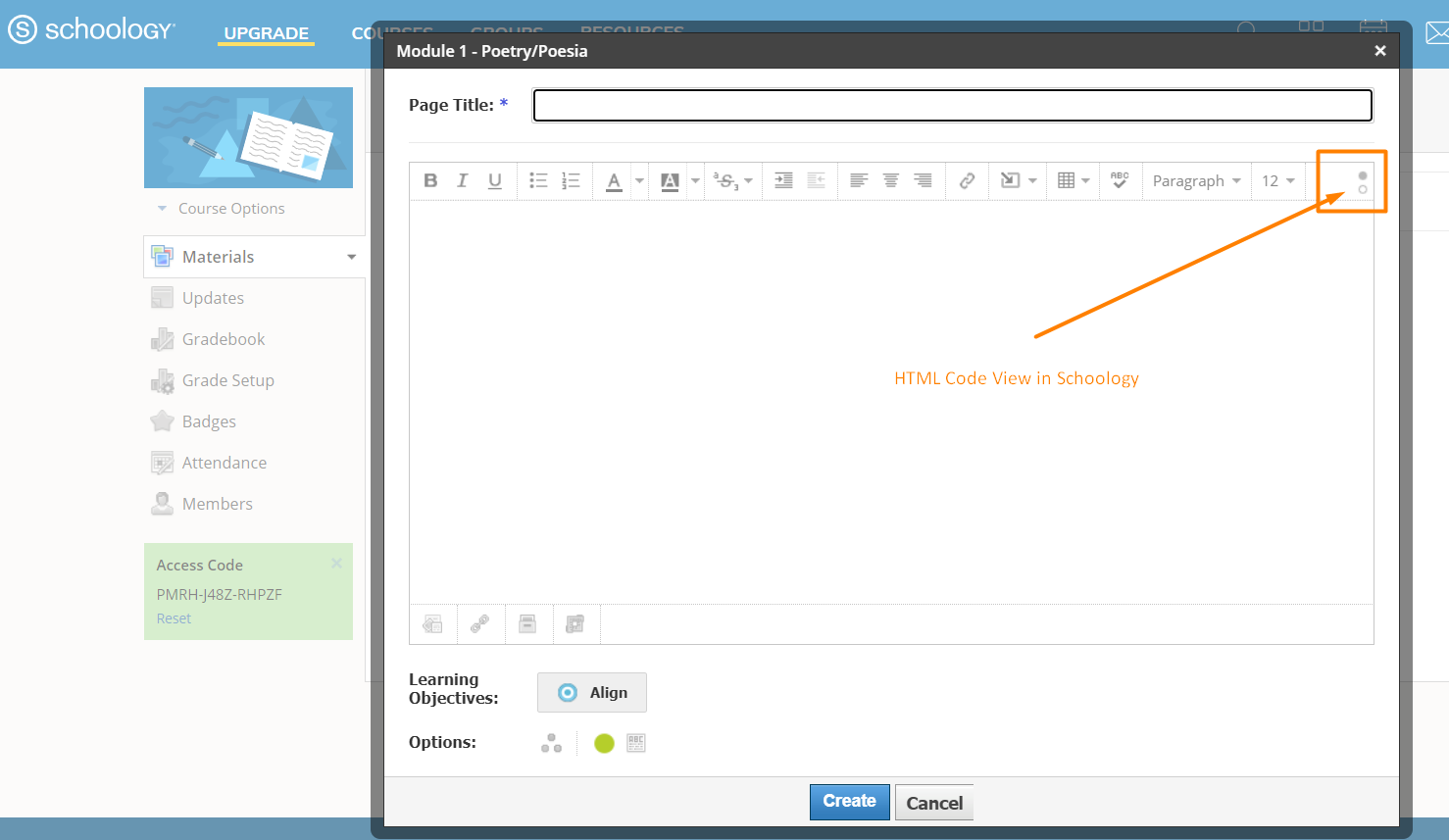The image size is (1449, 840).
Task: Open Updates in the course sidebar
Action: pyautogui.click(x=213, y=298)
